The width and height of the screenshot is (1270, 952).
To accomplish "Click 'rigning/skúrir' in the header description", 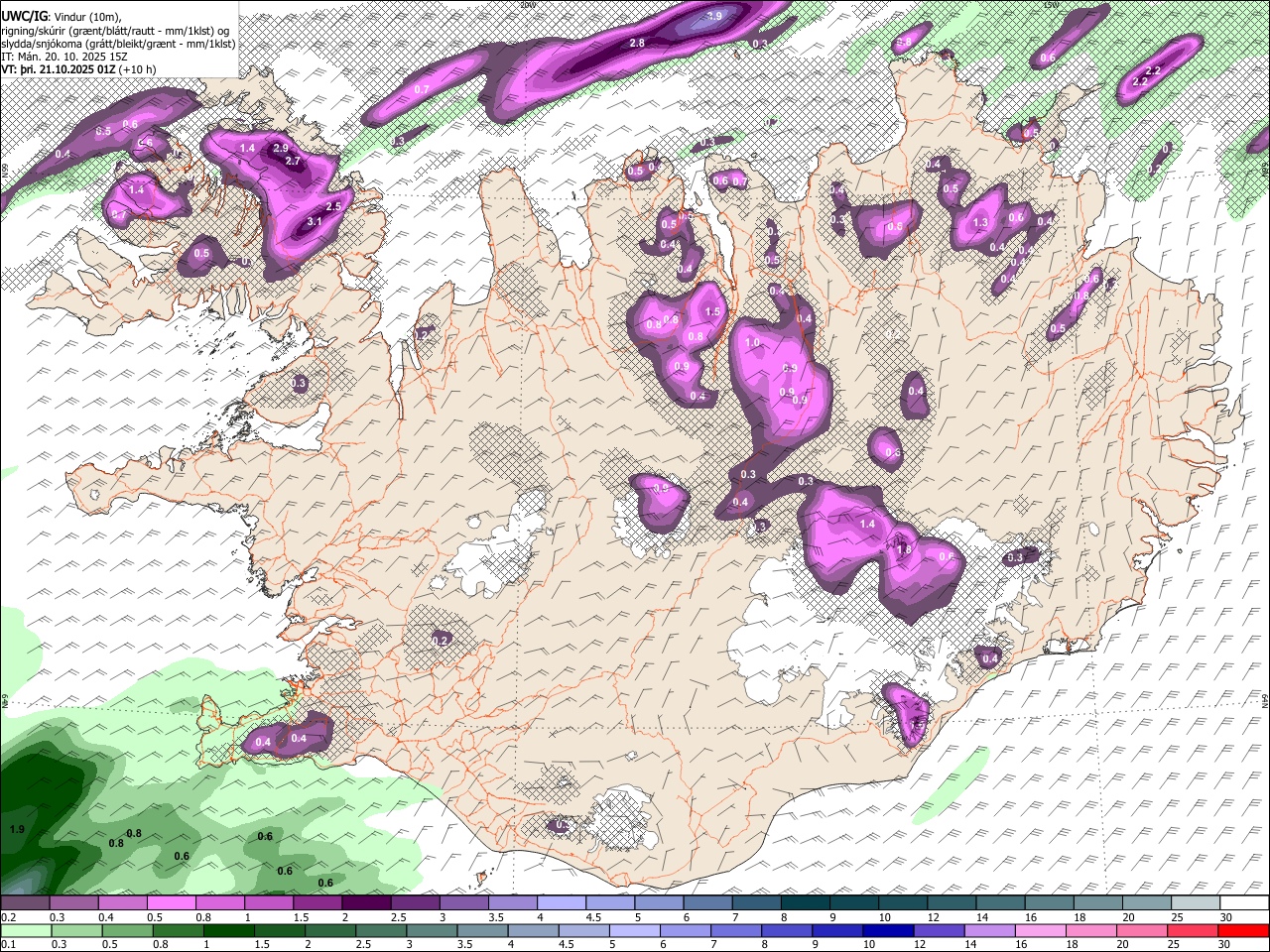I will point(36,31).
